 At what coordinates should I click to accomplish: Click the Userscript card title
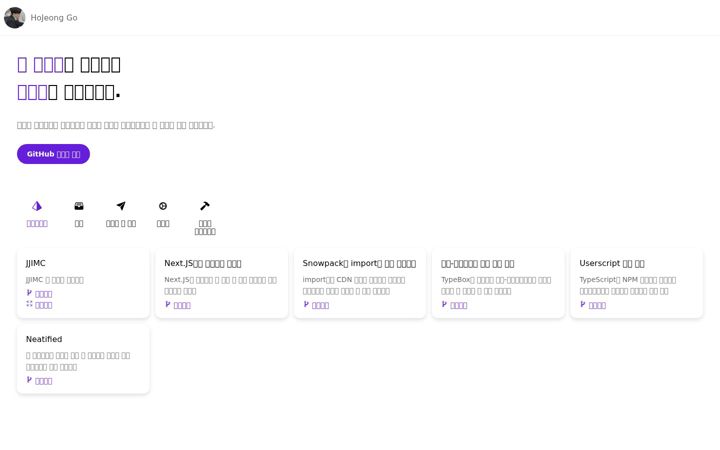click(x=612, y=263)
